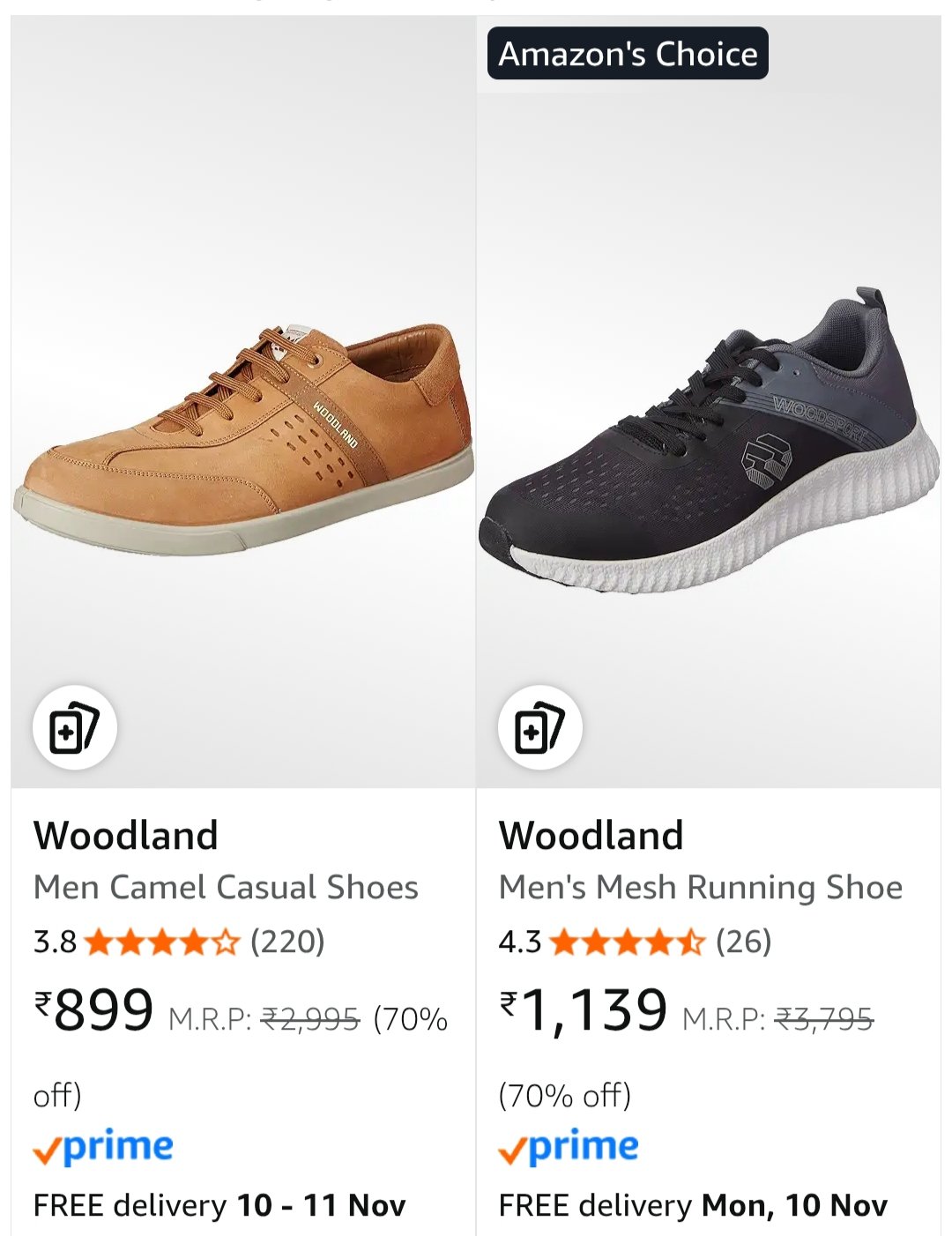Viewport: 952px width, 1236px height.
Task: Tap the struck-through M.R.P. ₹3,795
Action: [823, 1020]
